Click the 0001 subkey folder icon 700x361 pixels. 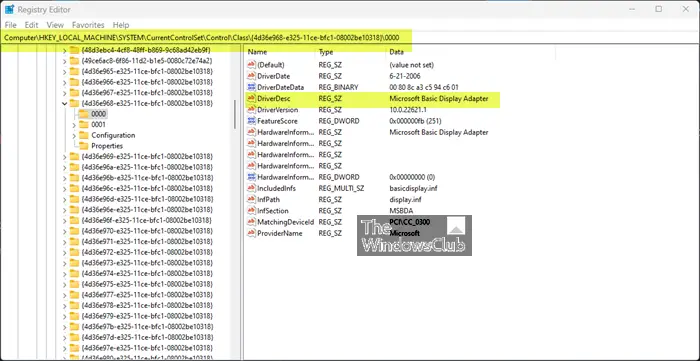tap(84, 124)
